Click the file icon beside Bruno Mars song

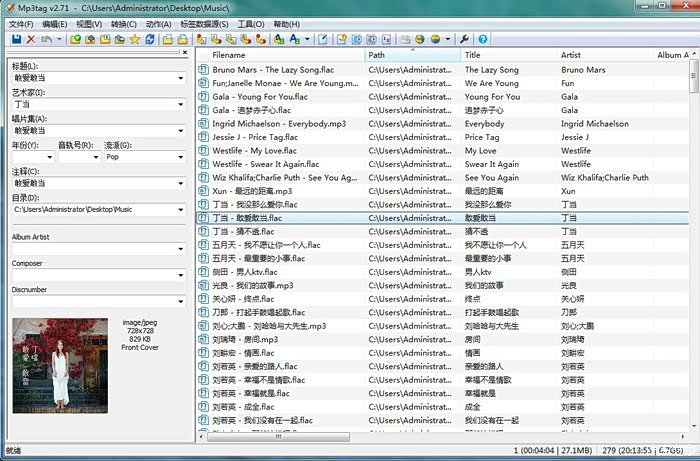[x=203, y=70]
